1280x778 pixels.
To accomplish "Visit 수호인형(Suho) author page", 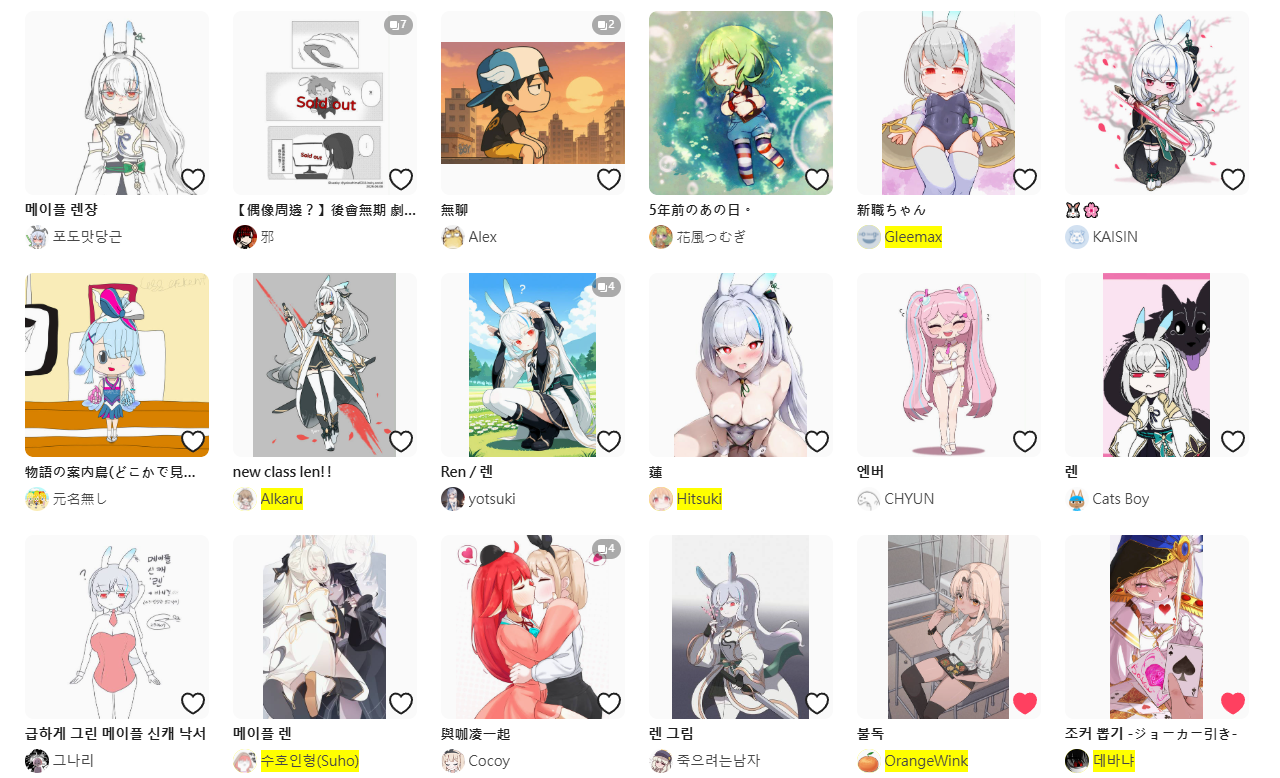I will [310, 761].
